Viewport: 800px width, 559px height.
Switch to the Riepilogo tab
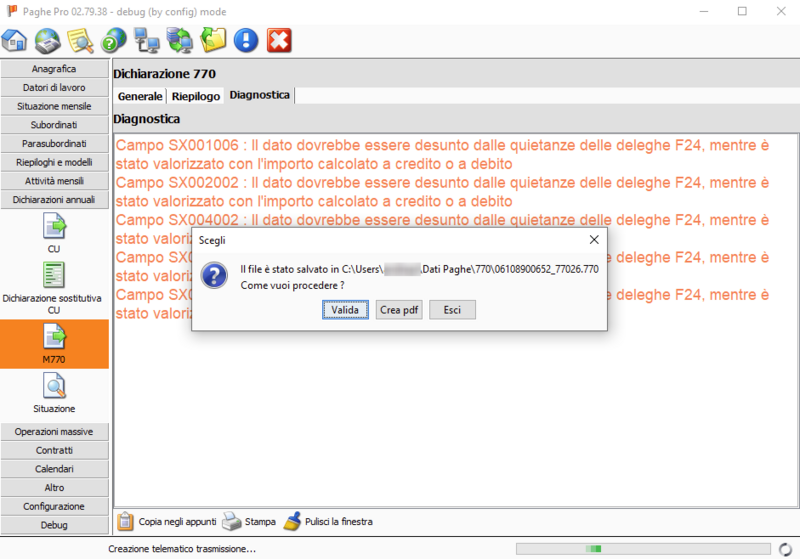196,96
